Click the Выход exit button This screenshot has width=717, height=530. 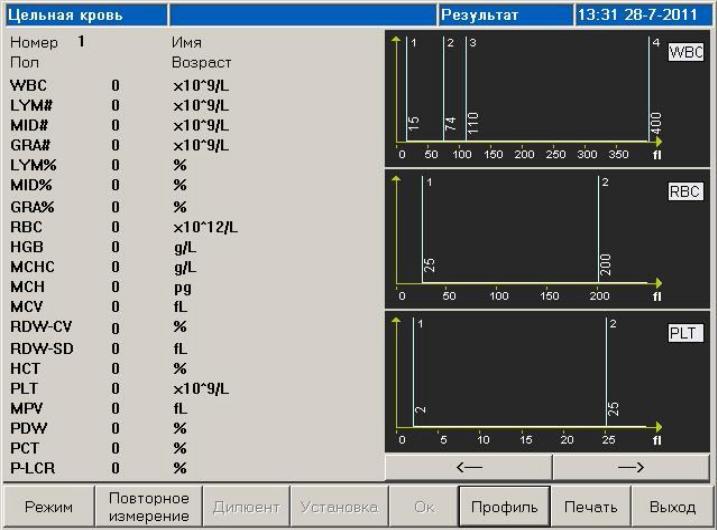(x=672, y=507)
